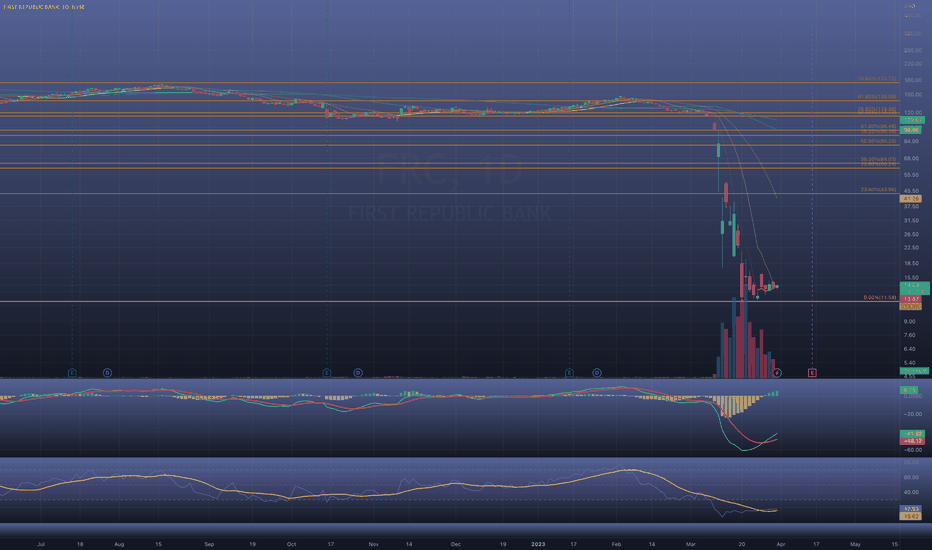The width and height of the screenshot is (932, 550).
Task: Select the 78.60%(173.75) Fibonacci level label
Action: coord(877,78)
